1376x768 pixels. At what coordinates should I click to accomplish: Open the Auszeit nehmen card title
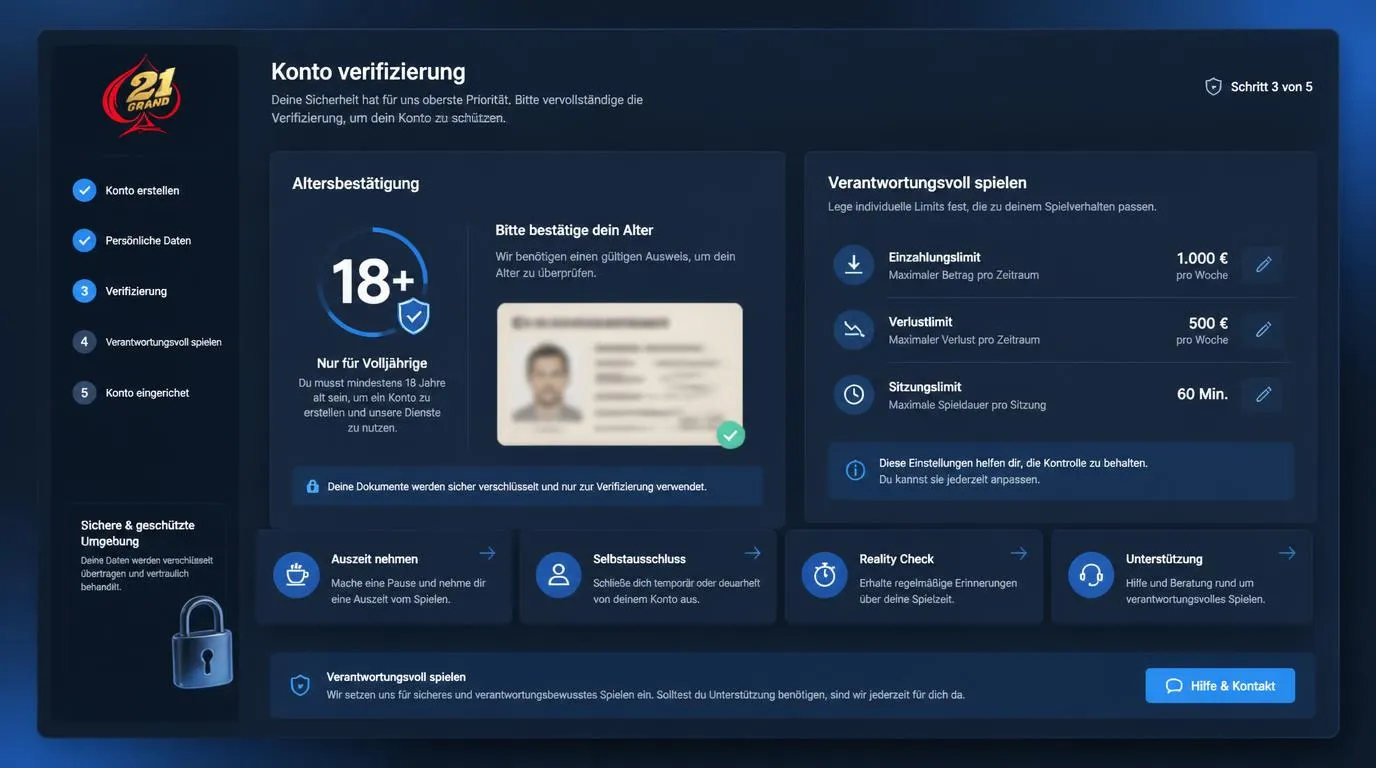pos(374,559)
